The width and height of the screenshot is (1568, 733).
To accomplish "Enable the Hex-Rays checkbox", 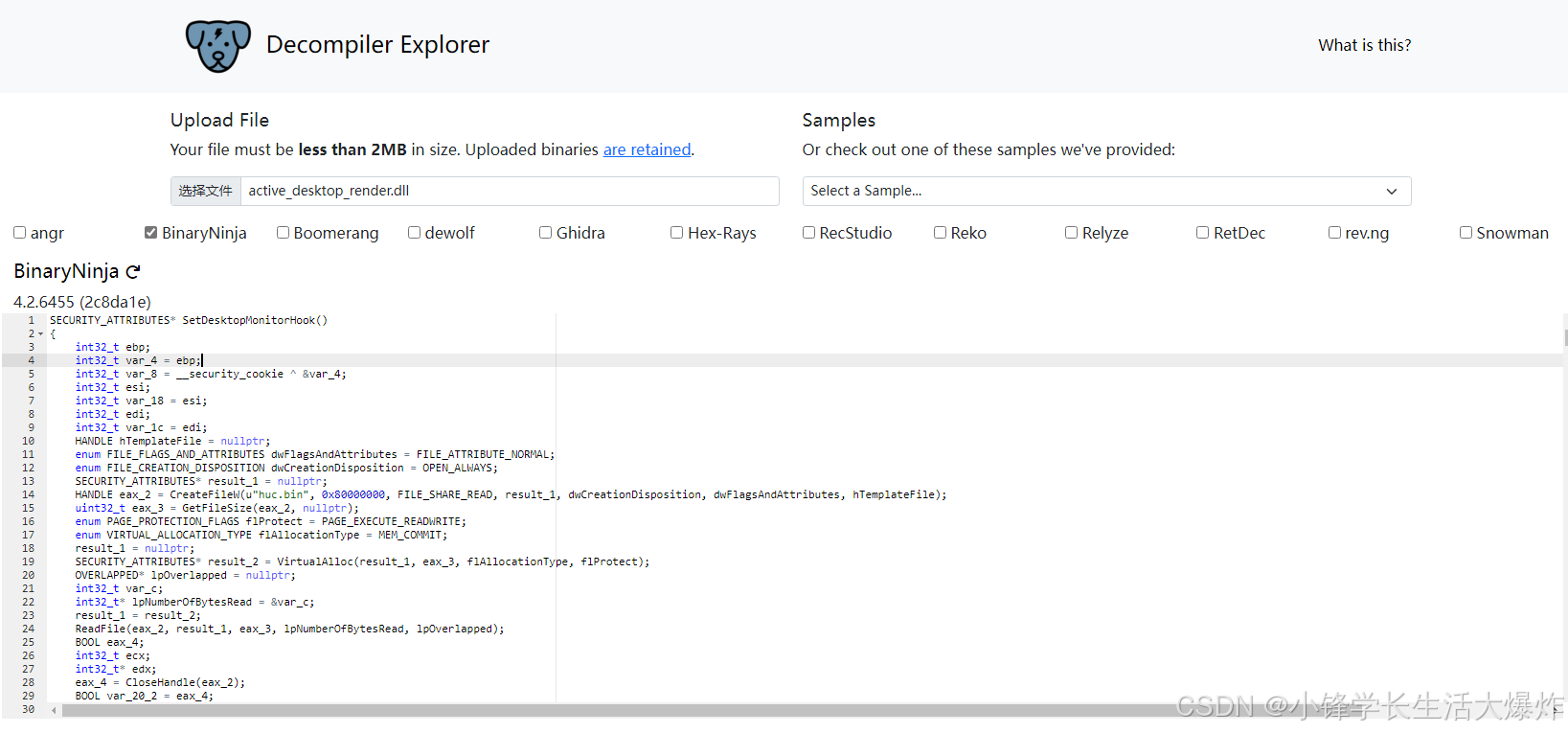I will tap(676, 233).
